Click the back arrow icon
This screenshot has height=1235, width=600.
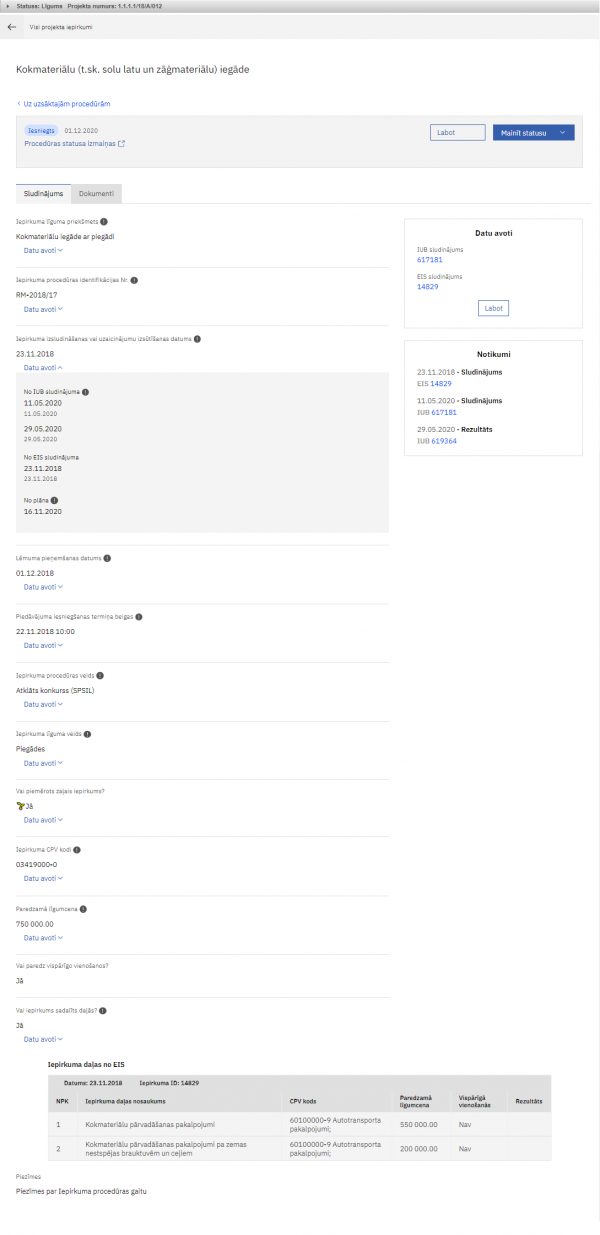point(12,27)
